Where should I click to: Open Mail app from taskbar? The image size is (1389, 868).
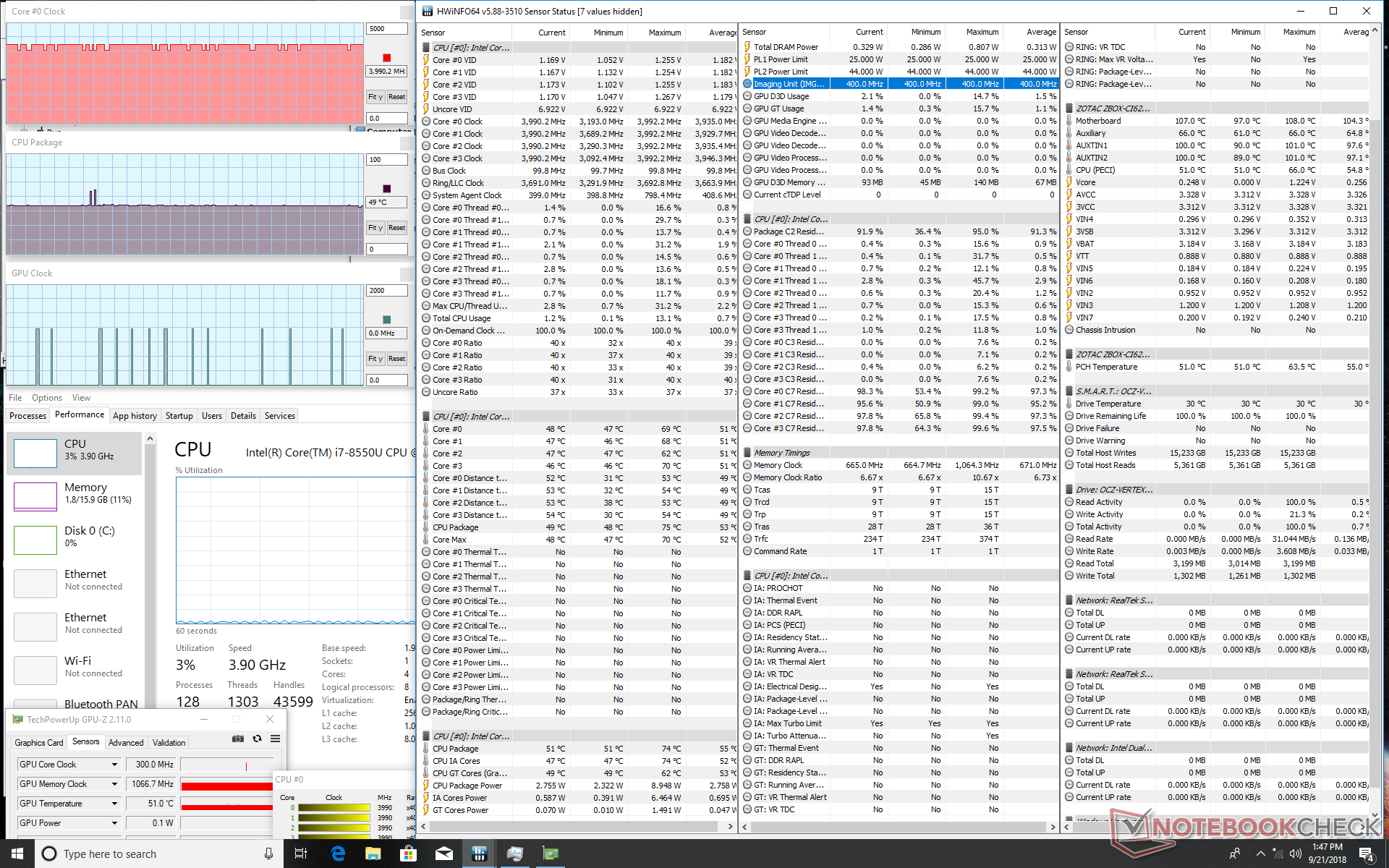pyautogui.click(x=443, y=854)
